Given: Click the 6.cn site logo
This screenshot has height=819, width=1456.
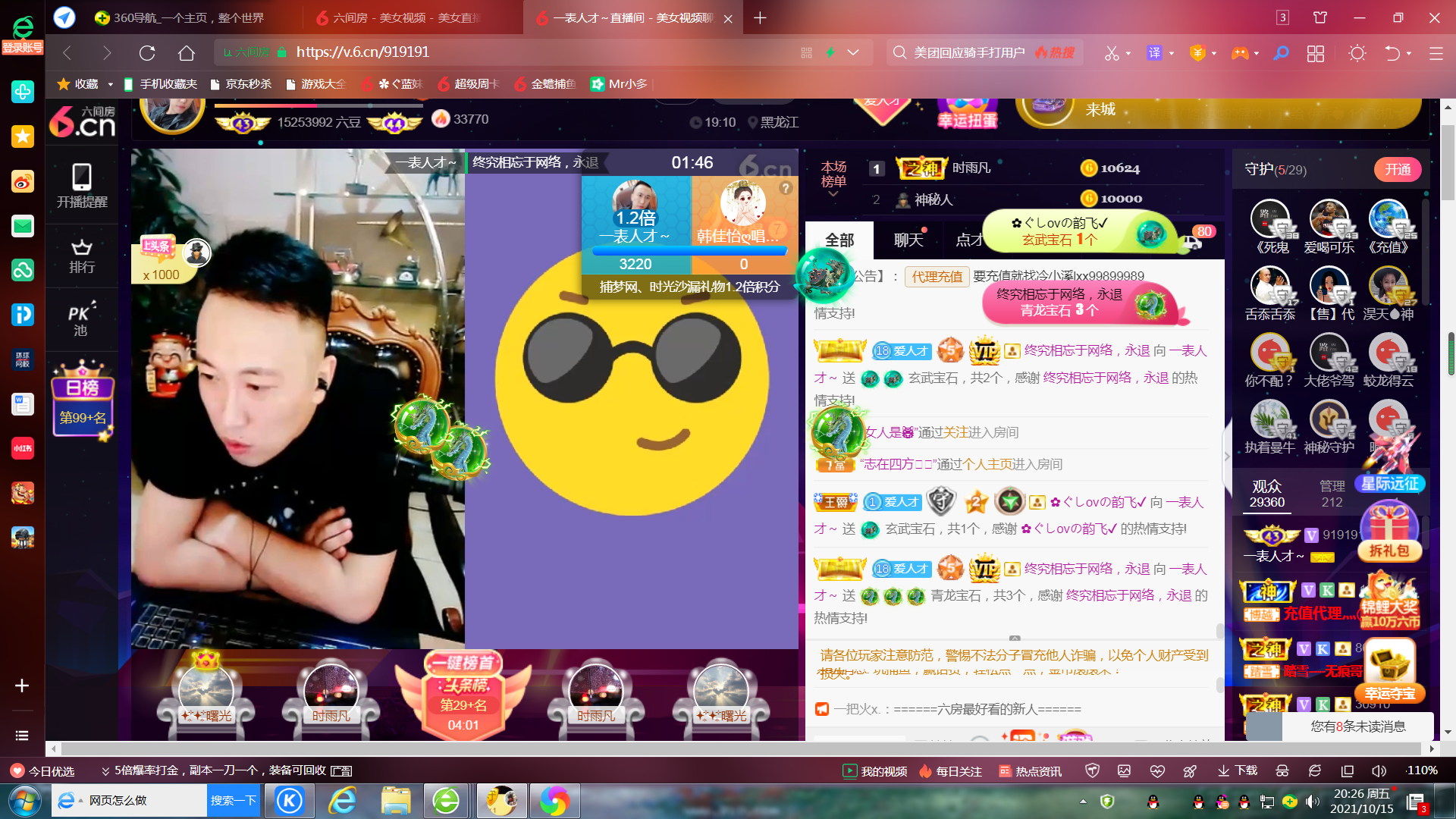Looking at the screenshot, I should (x=82, y=121).
